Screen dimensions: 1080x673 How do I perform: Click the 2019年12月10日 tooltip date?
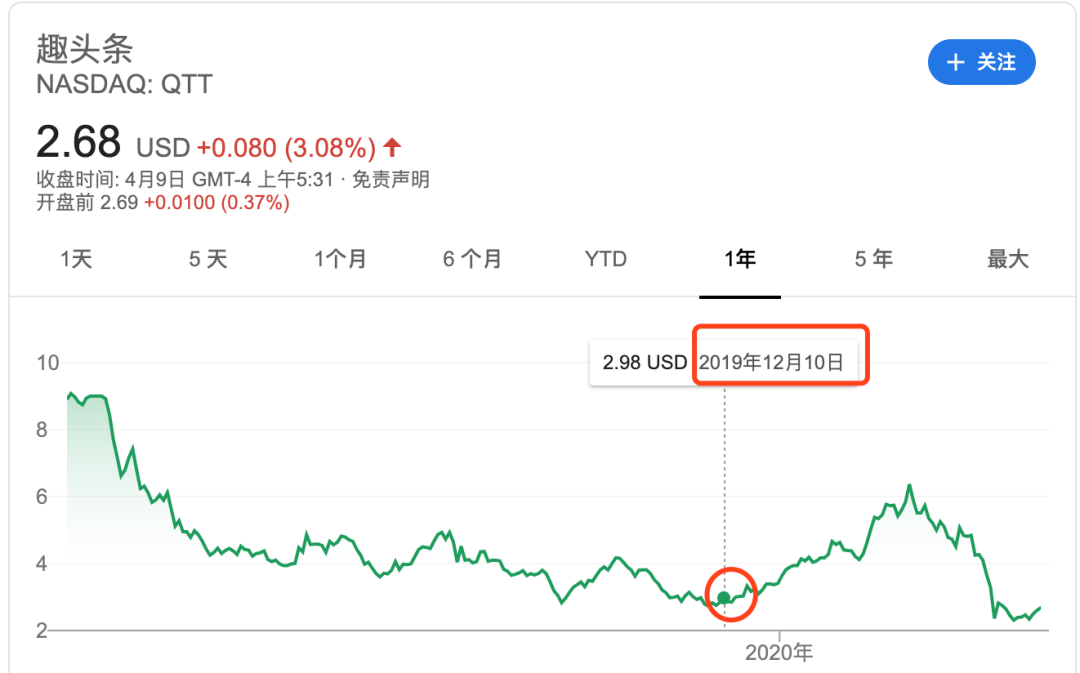pyautogui.click(x=771, y=362)
